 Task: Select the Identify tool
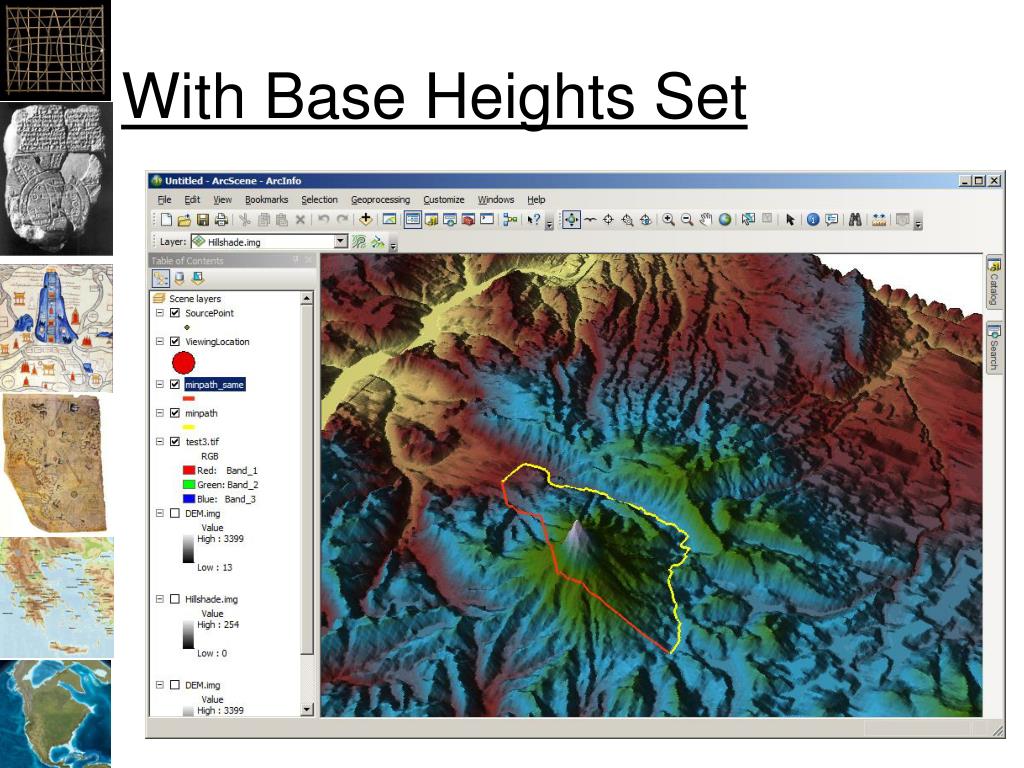813,219
